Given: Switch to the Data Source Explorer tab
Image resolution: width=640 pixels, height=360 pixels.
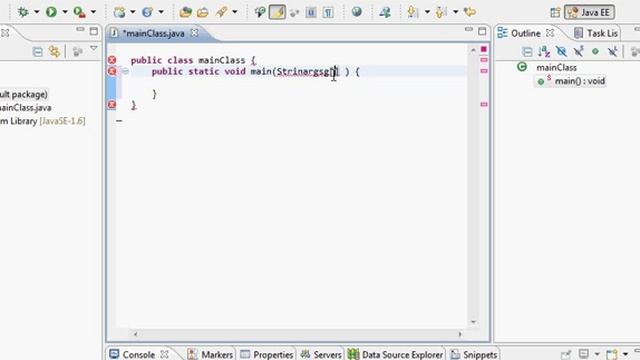Looking at the screenshot, I should tap(396, 354).
